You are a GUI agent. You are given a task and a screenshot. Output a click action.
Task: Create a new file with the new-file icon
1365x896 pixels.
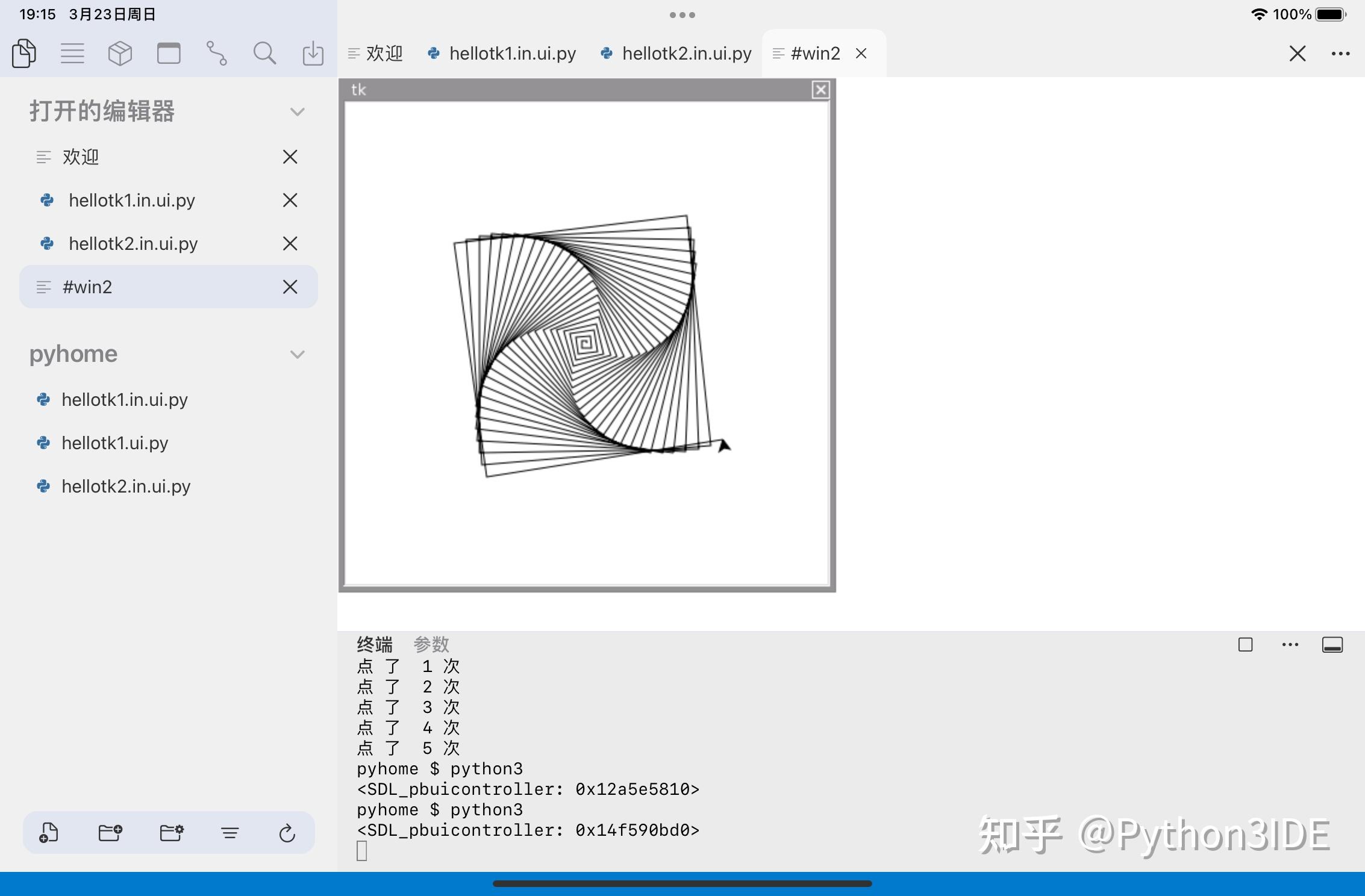48,833
